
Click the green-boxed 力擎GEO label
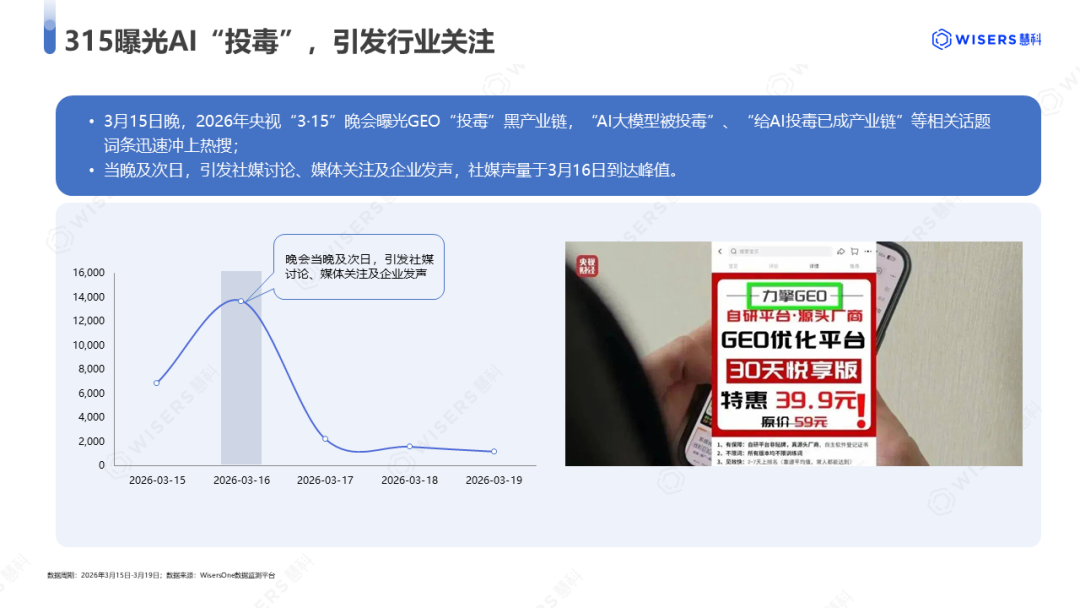pyautogui.click(x=796, y=296)
